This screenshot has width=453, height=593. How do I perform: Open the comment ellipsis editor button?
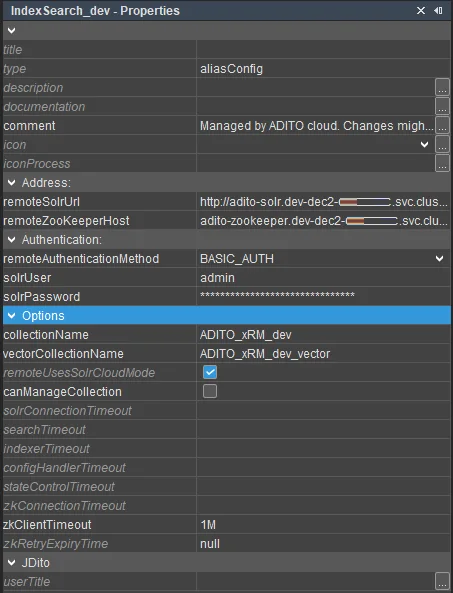442,125
